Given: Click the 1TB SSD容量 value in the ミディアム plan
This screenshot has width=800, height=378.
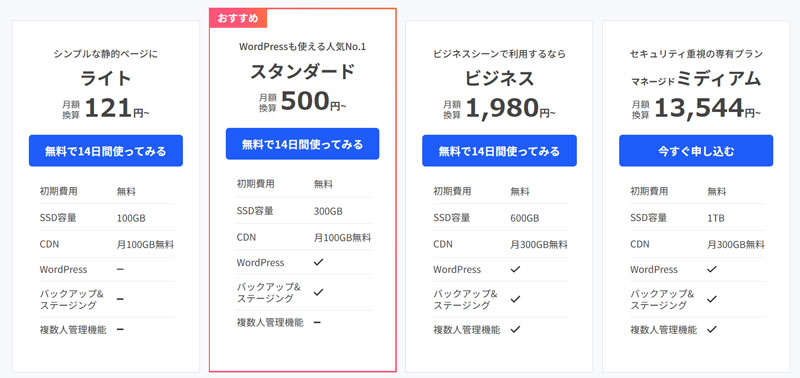Looking at the screenshot, I should point(716,218).
